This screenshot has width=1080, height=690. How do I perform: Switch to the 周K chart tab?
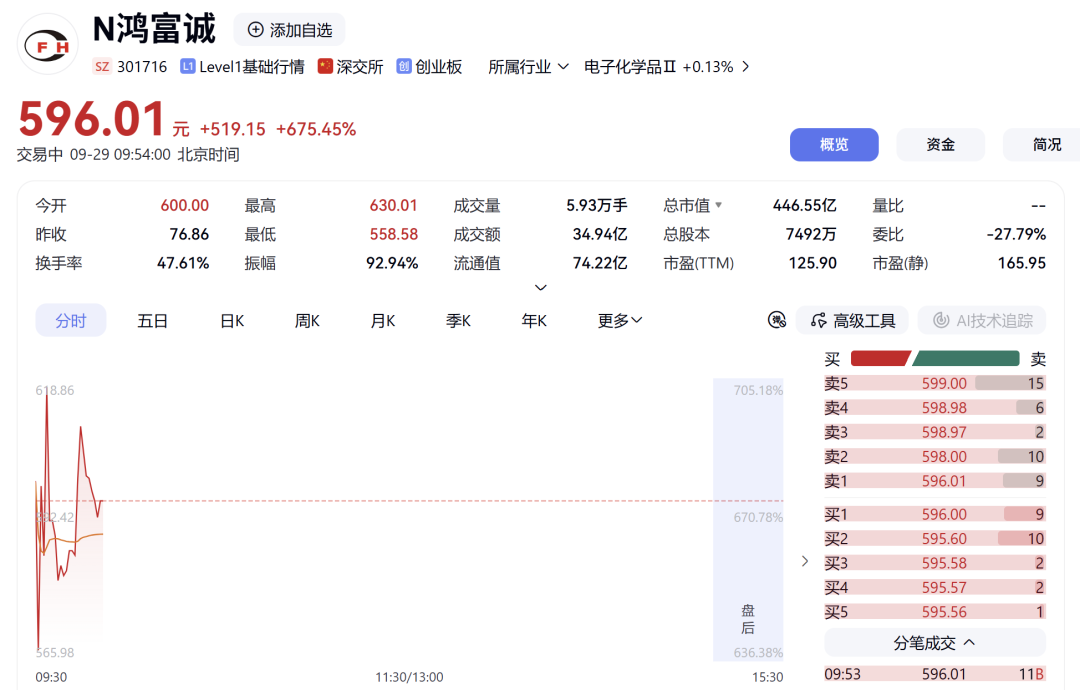[307, 321]
